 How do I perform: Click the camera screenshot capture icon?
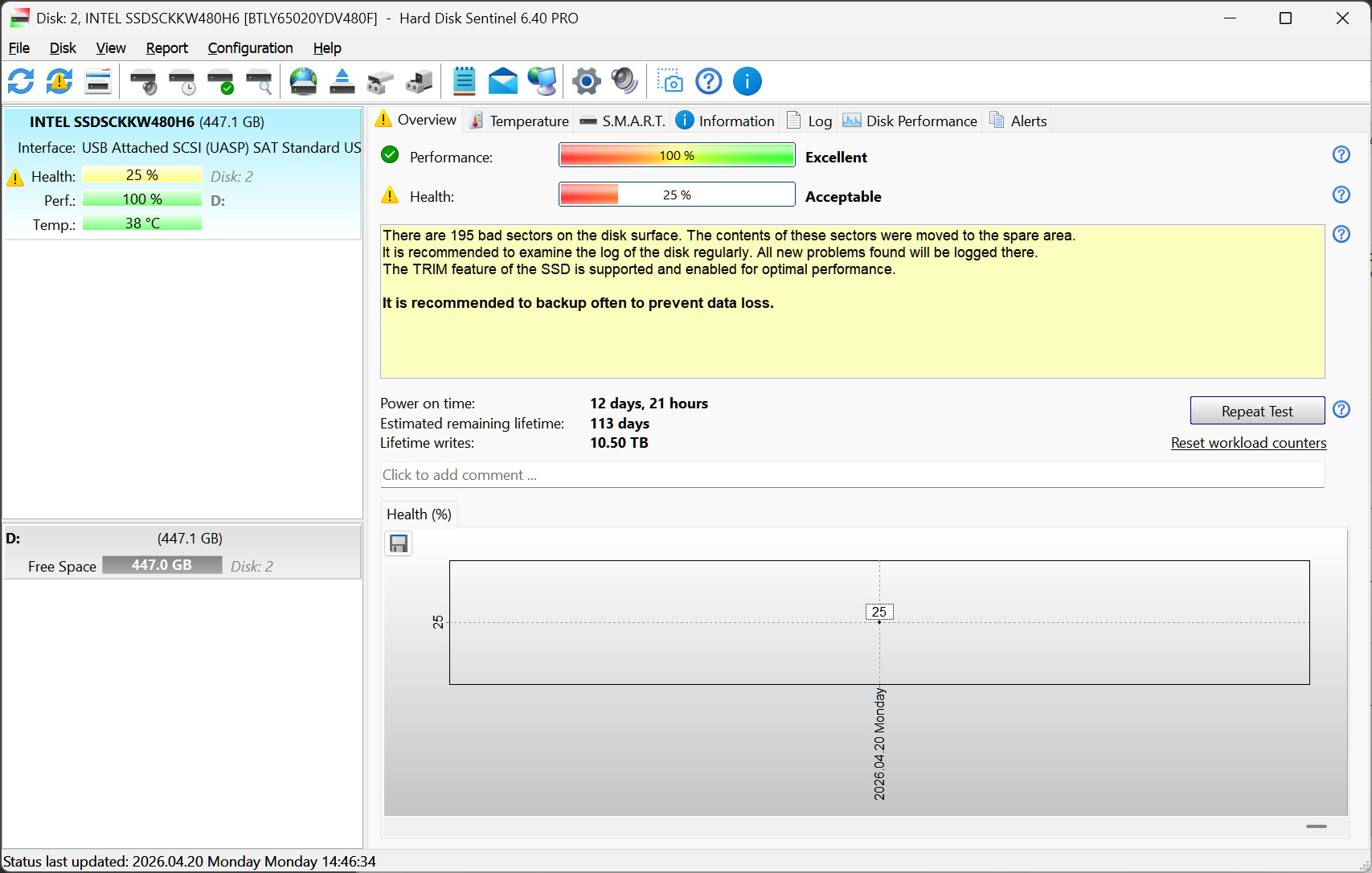tap(670, 81)
